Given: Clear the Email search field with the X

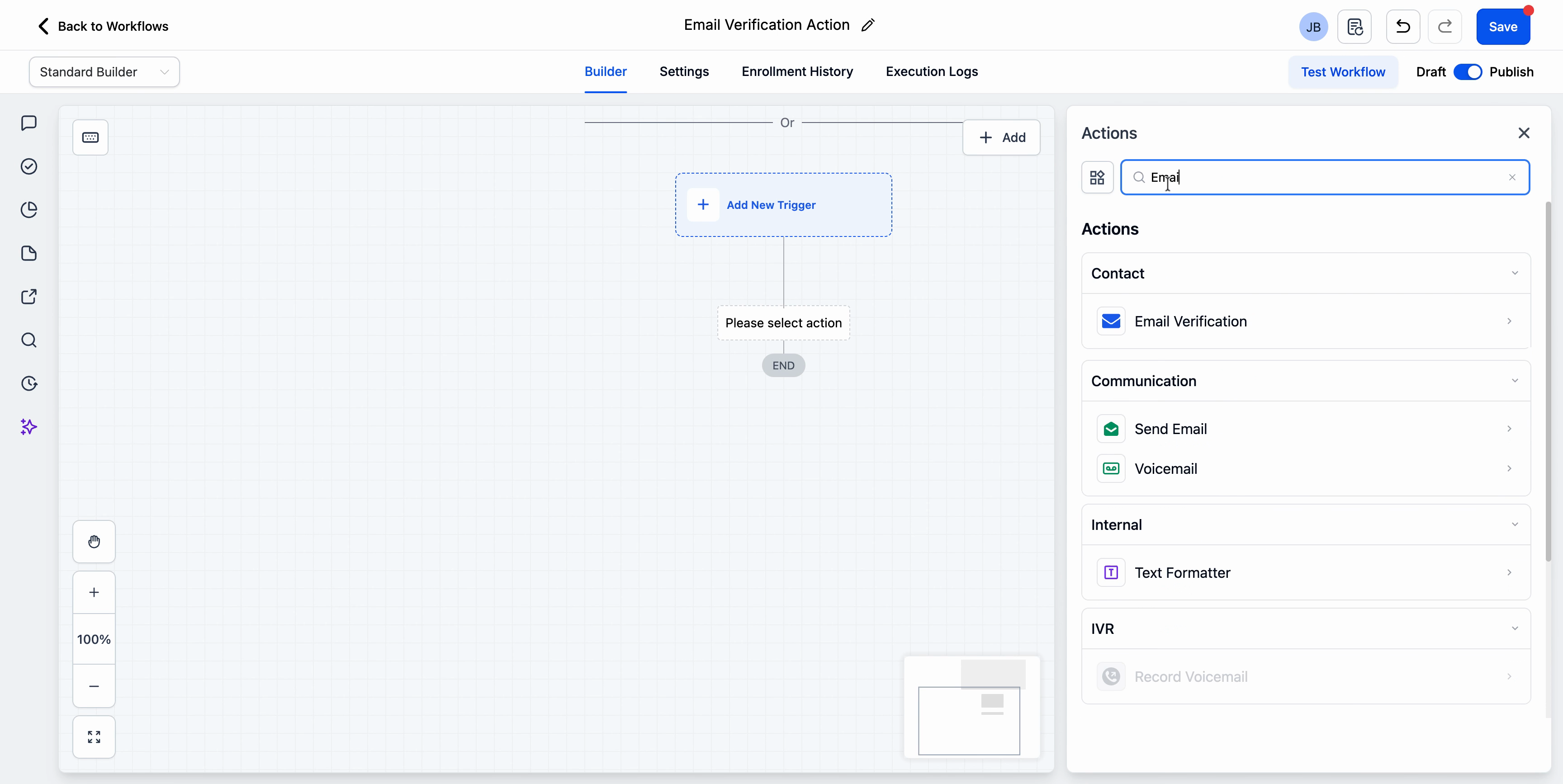Looking at the screenshot, I should point(1512,177).
